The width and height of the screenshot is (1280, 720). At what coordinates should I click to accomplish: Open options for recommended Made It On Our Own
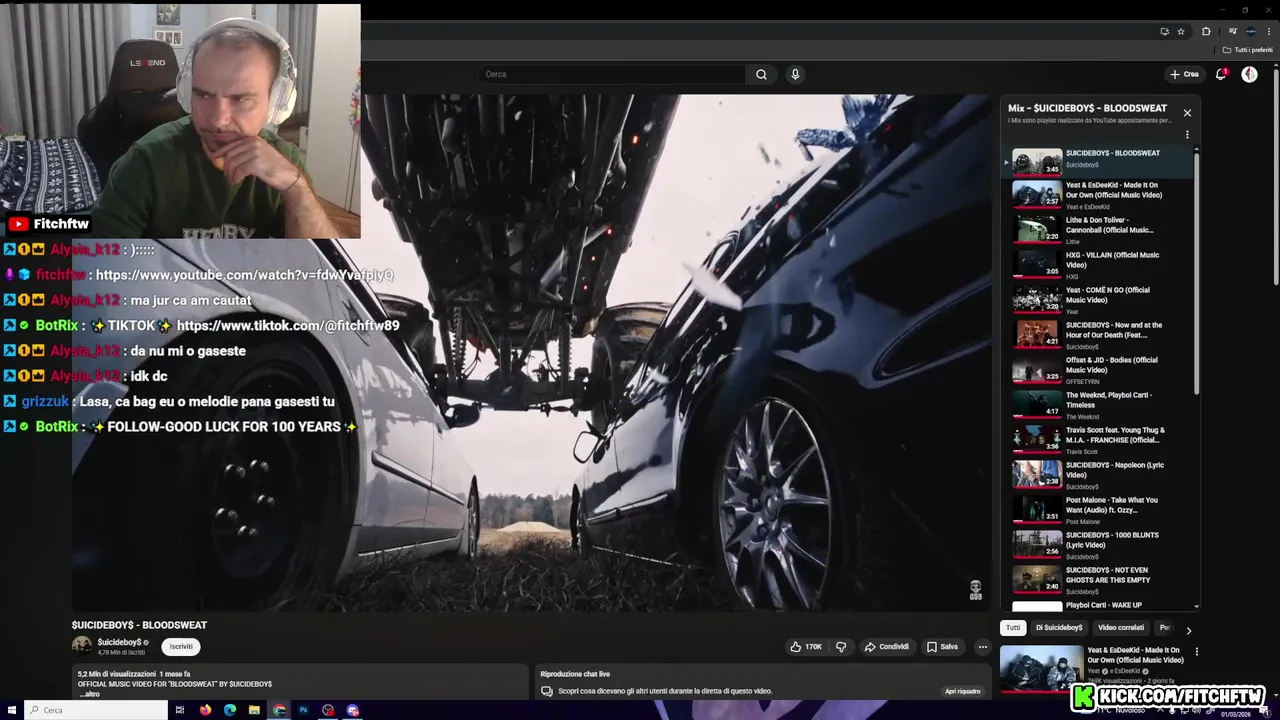1196,652
